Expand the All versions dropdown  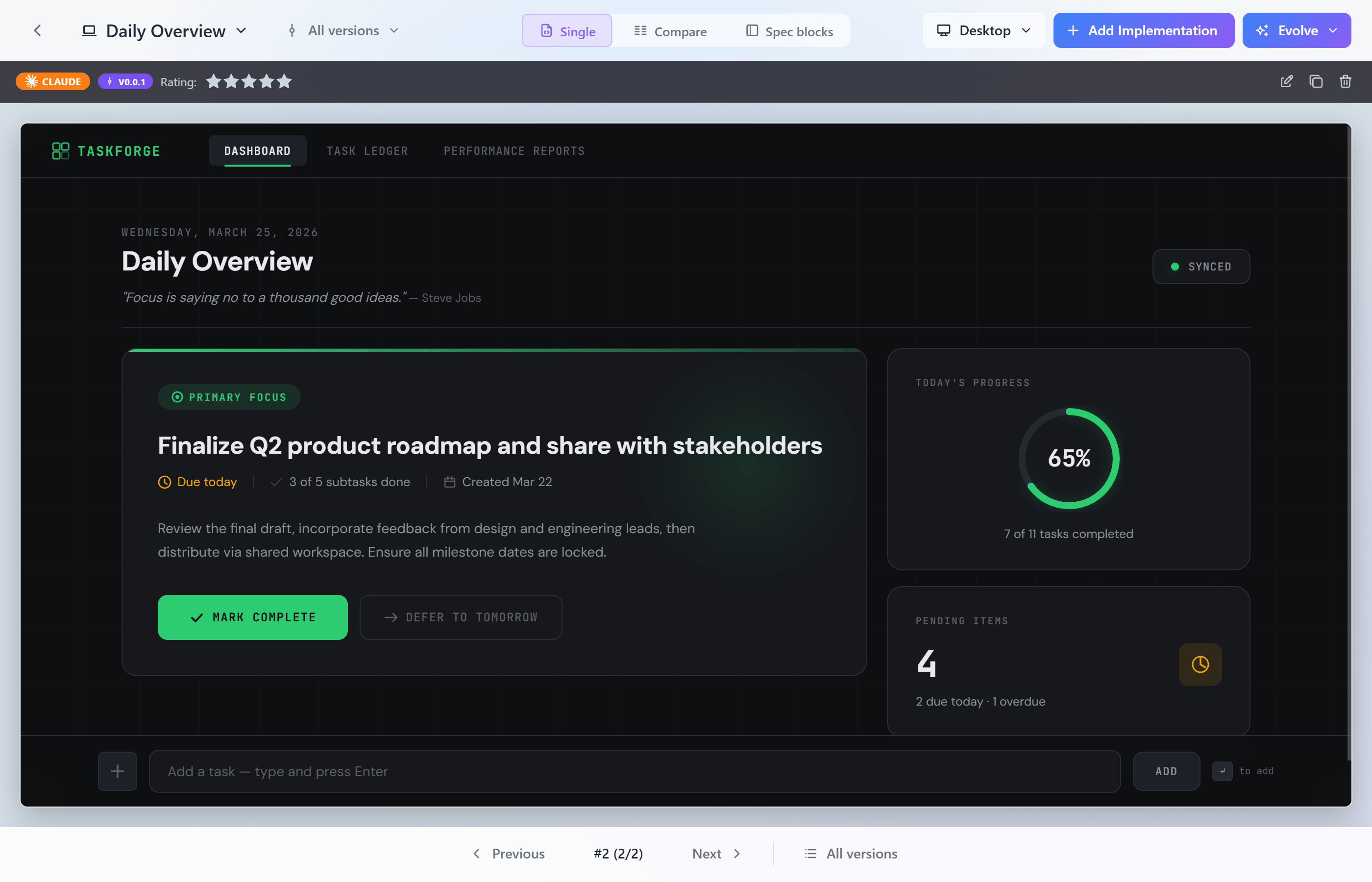click(x=343, y=31)
